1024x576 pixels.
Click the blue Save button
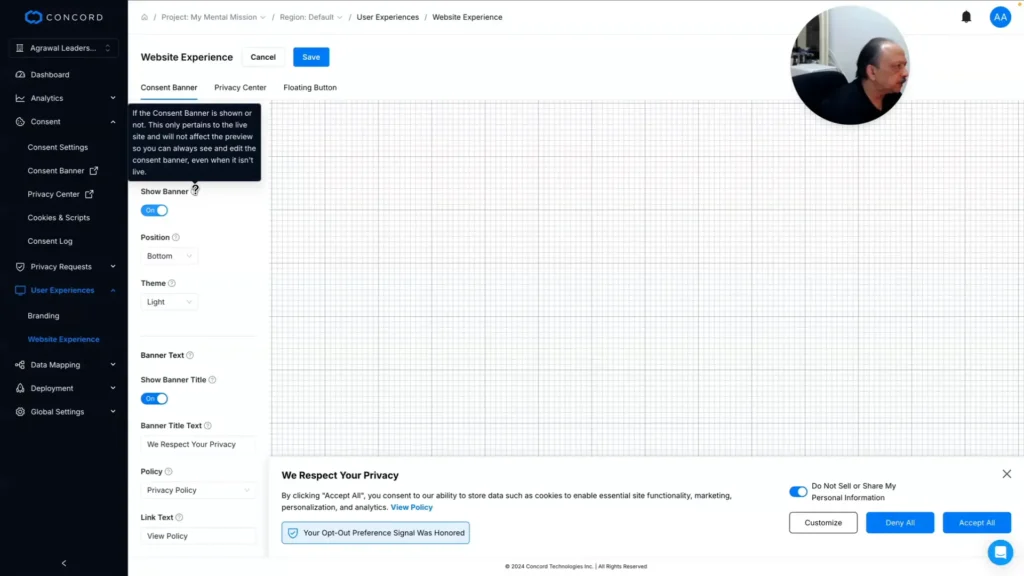click(311, 57)
